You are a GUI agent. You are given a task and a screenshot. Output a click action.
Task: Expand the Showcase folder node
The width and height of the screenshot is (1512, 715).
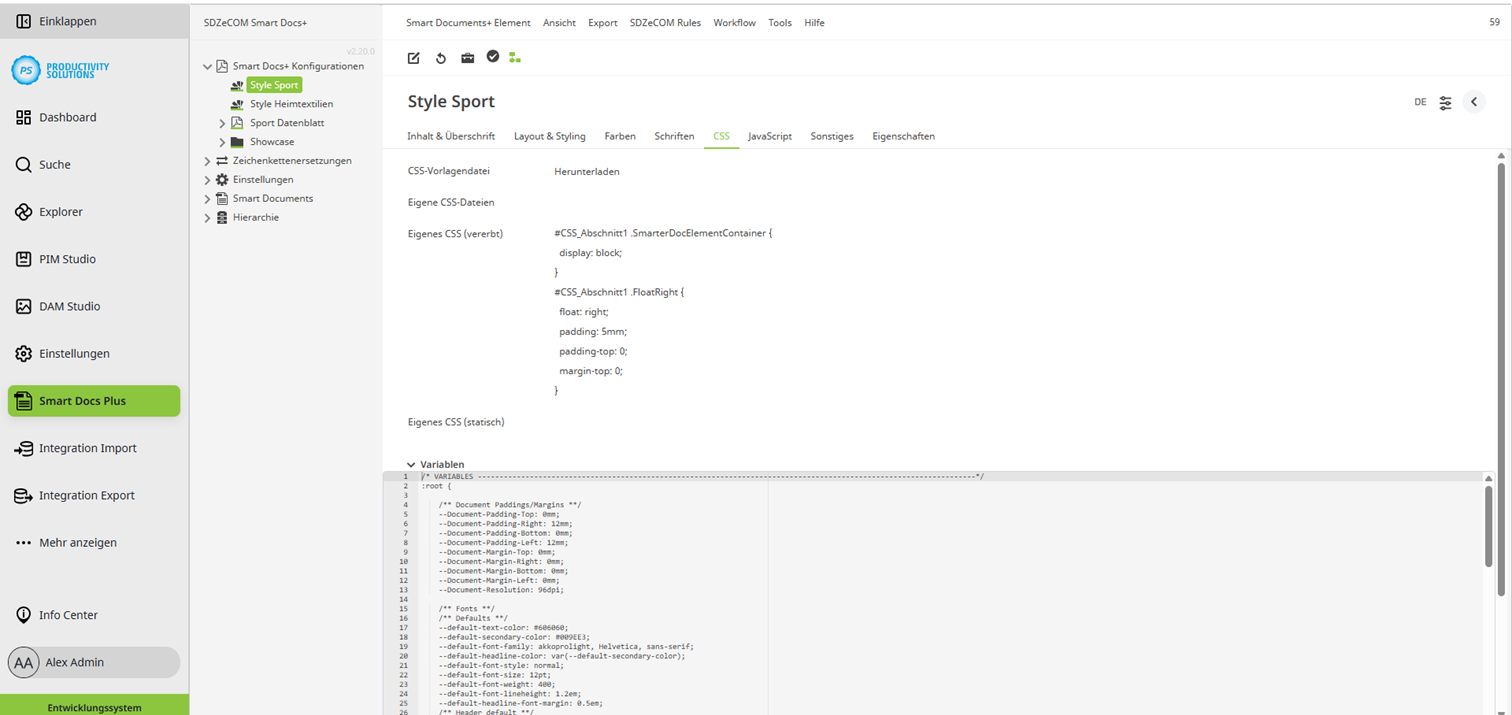[x=222, y=142]
